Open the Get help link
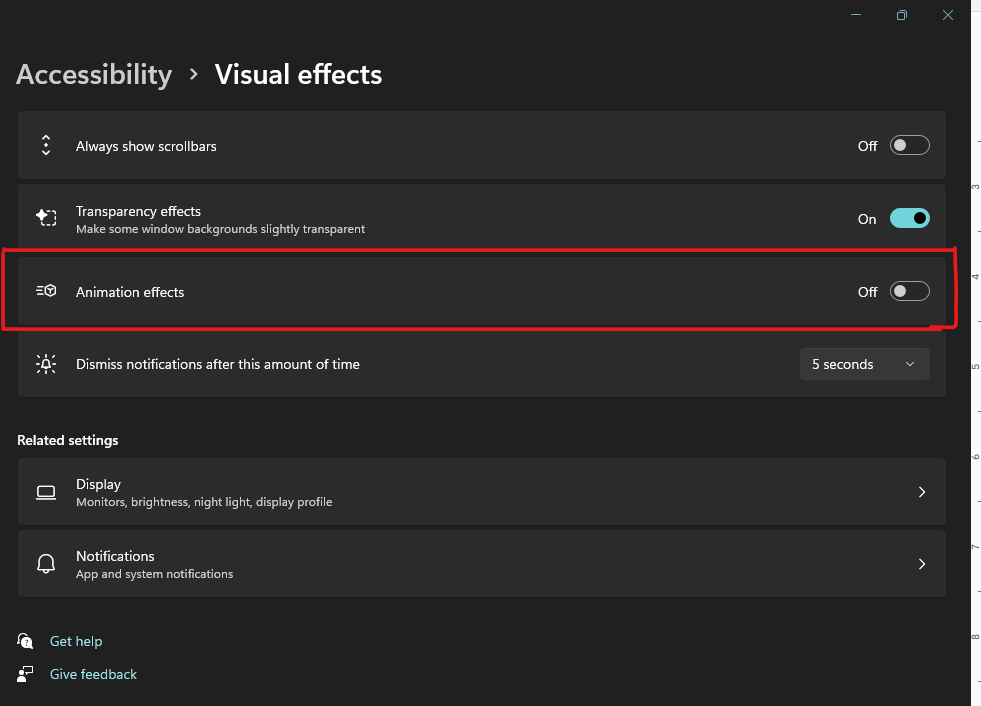This screenshot has height=706, width=981. point(76,641)
